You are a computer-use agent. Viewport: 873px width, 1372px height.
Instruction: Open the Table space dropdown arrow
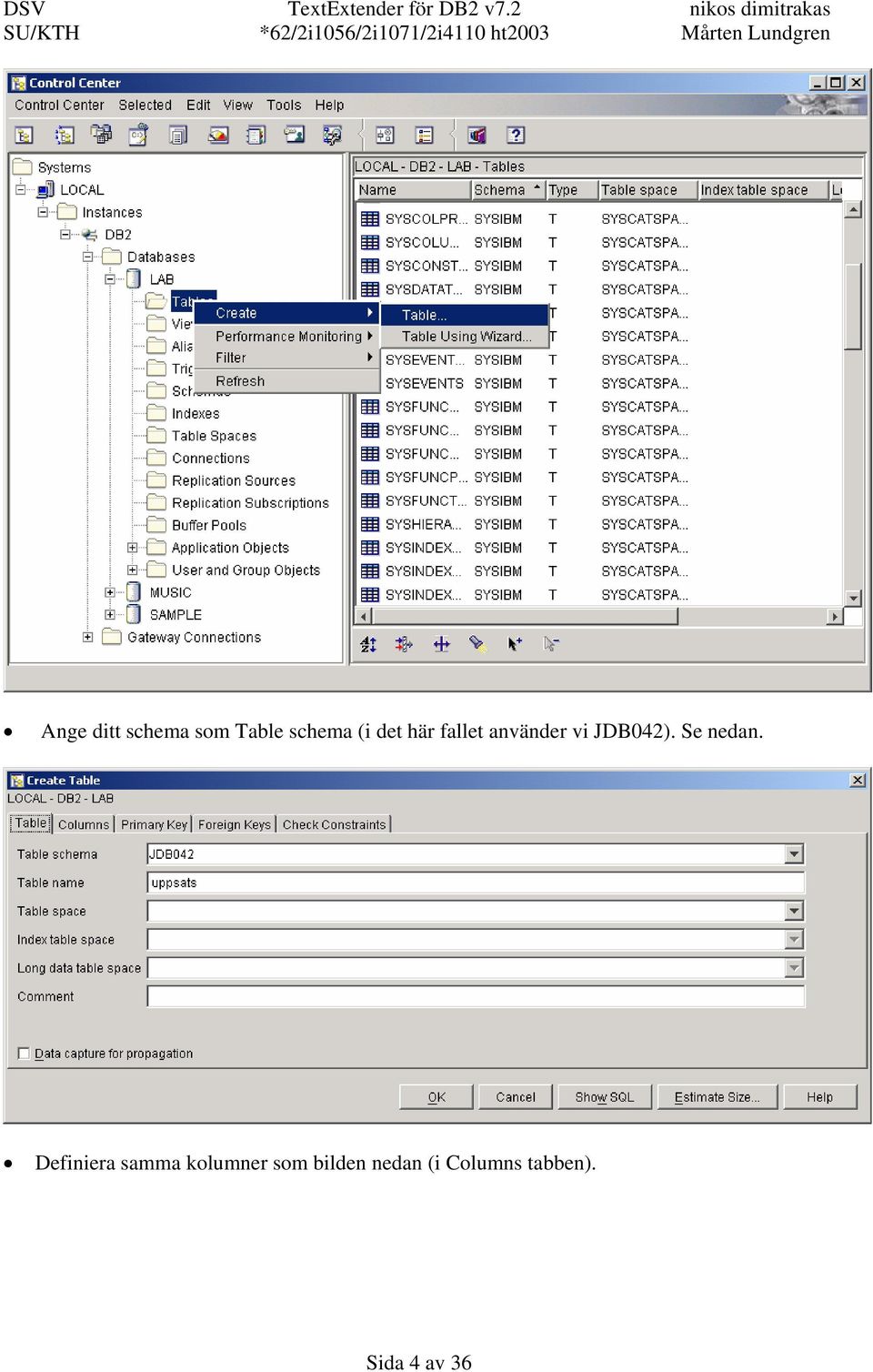pyautogui.click(x=795, y=911)
